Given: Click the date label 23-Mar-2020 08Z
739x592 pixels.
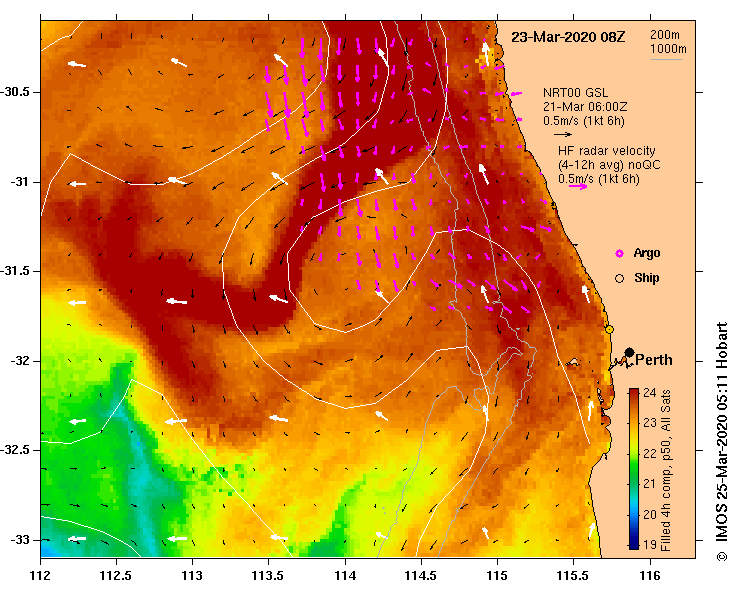Looking at the screenshot, I should [x=568, y=37].
